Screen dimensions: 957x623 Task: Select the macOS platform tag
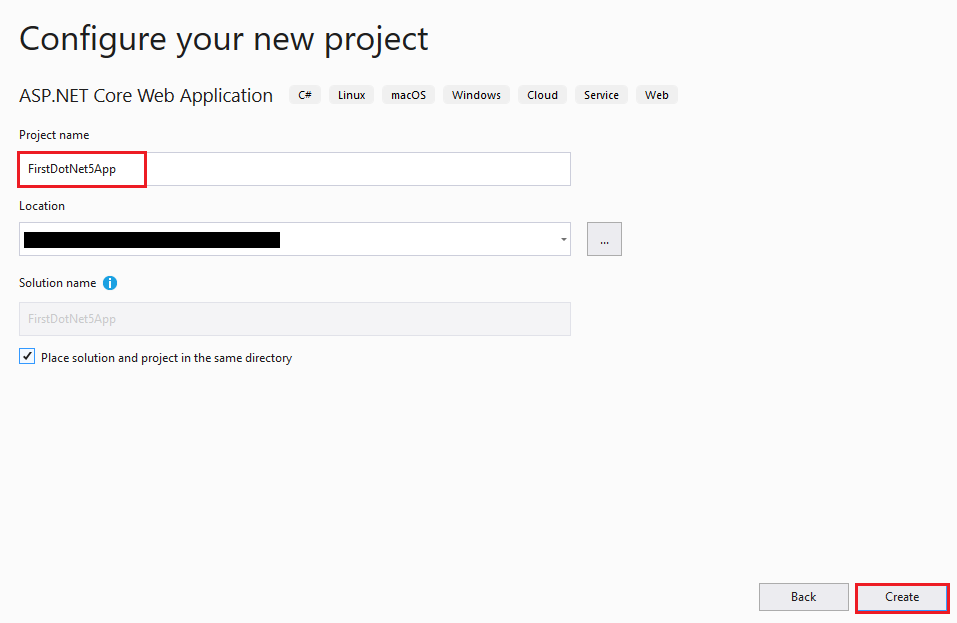tap(408, 94)
